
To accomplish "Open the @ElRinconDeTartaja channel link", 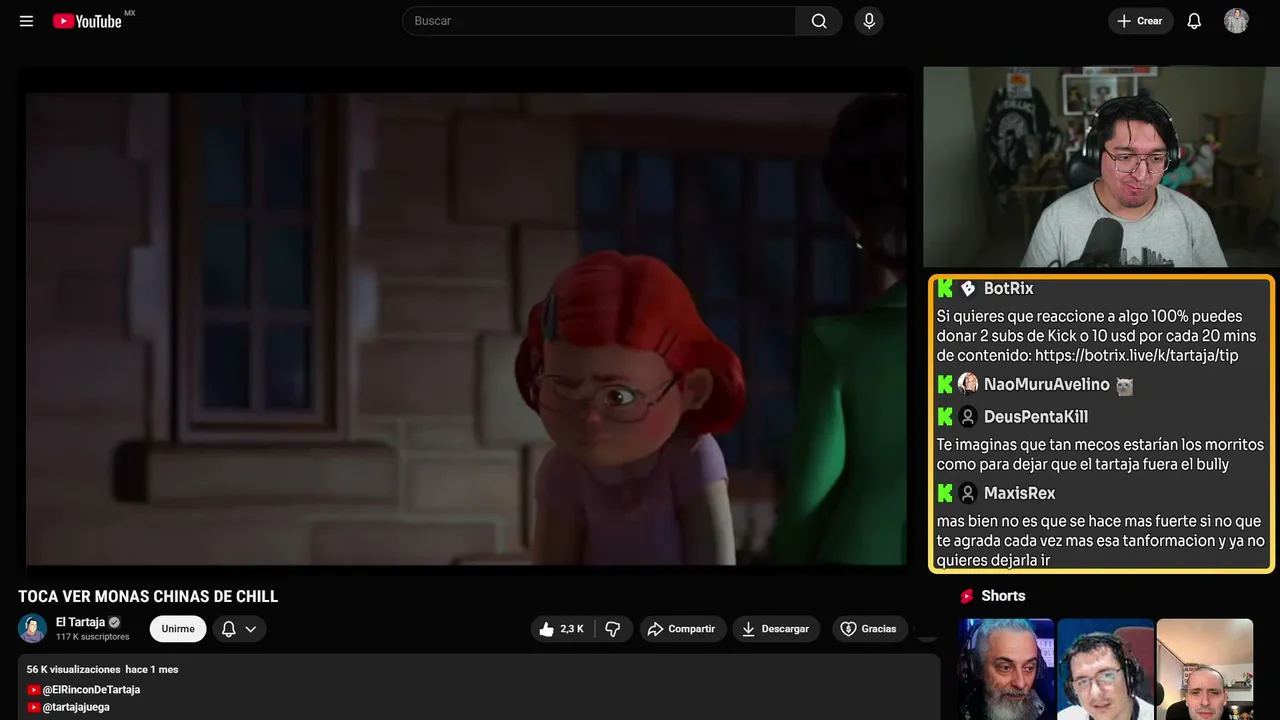I will [91, 690].
